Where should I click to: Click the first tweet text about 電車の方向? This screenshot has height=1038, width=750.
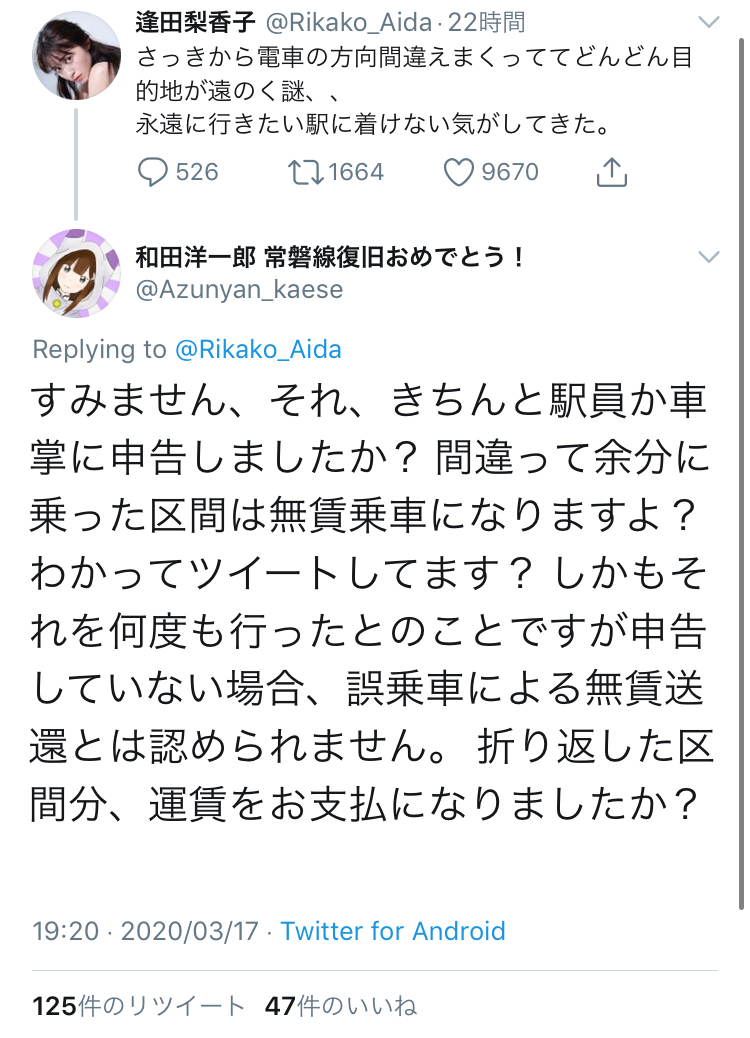point(414,91)
